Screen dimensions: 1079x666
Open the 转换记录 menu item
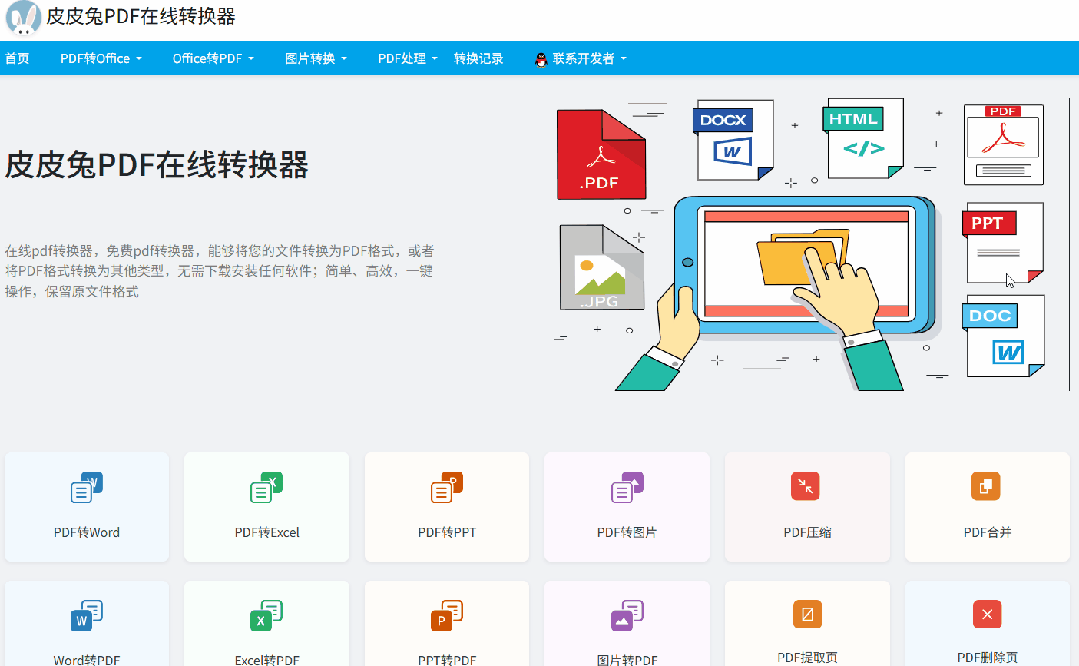[477, 58]
